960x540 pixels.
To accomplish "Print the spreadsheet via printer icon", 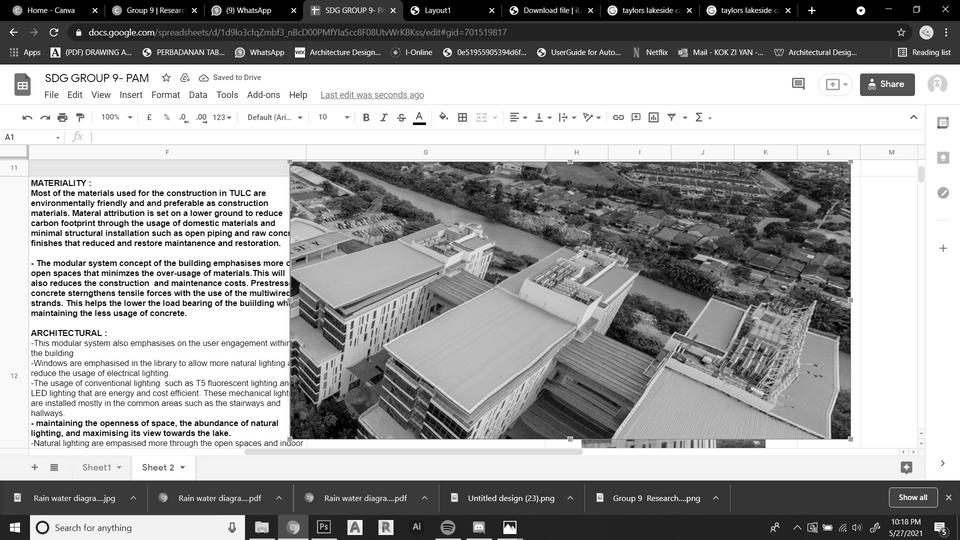I will tap(62, 117).
